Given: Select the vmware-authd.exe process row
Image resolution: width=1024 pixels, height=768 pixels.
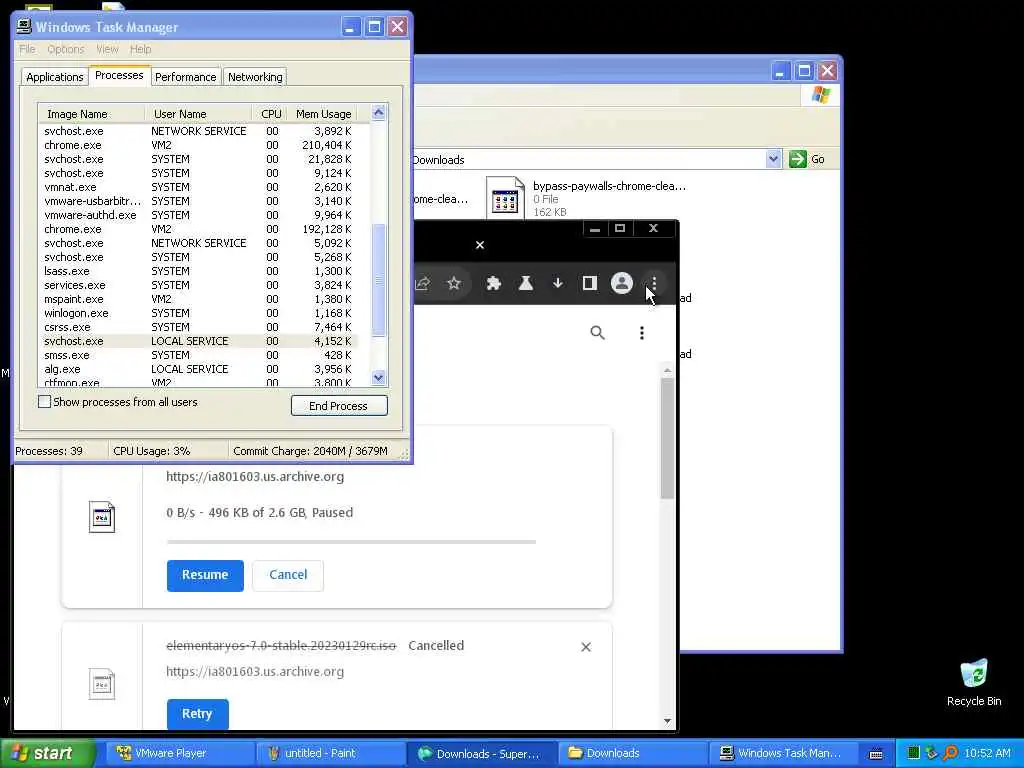Looking at the screenshot, I should click(x=198, y=215).
